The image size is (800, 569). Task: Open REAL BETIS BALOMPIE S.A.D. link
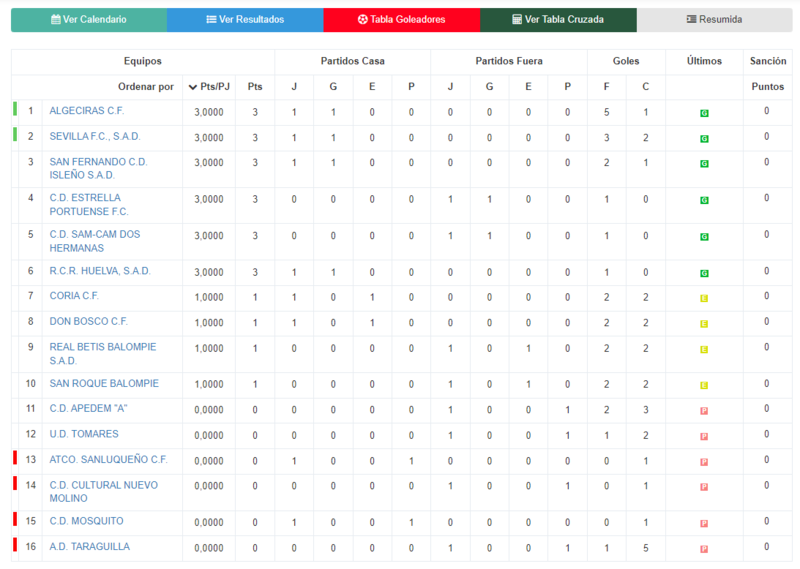click(x=103, y=354)
